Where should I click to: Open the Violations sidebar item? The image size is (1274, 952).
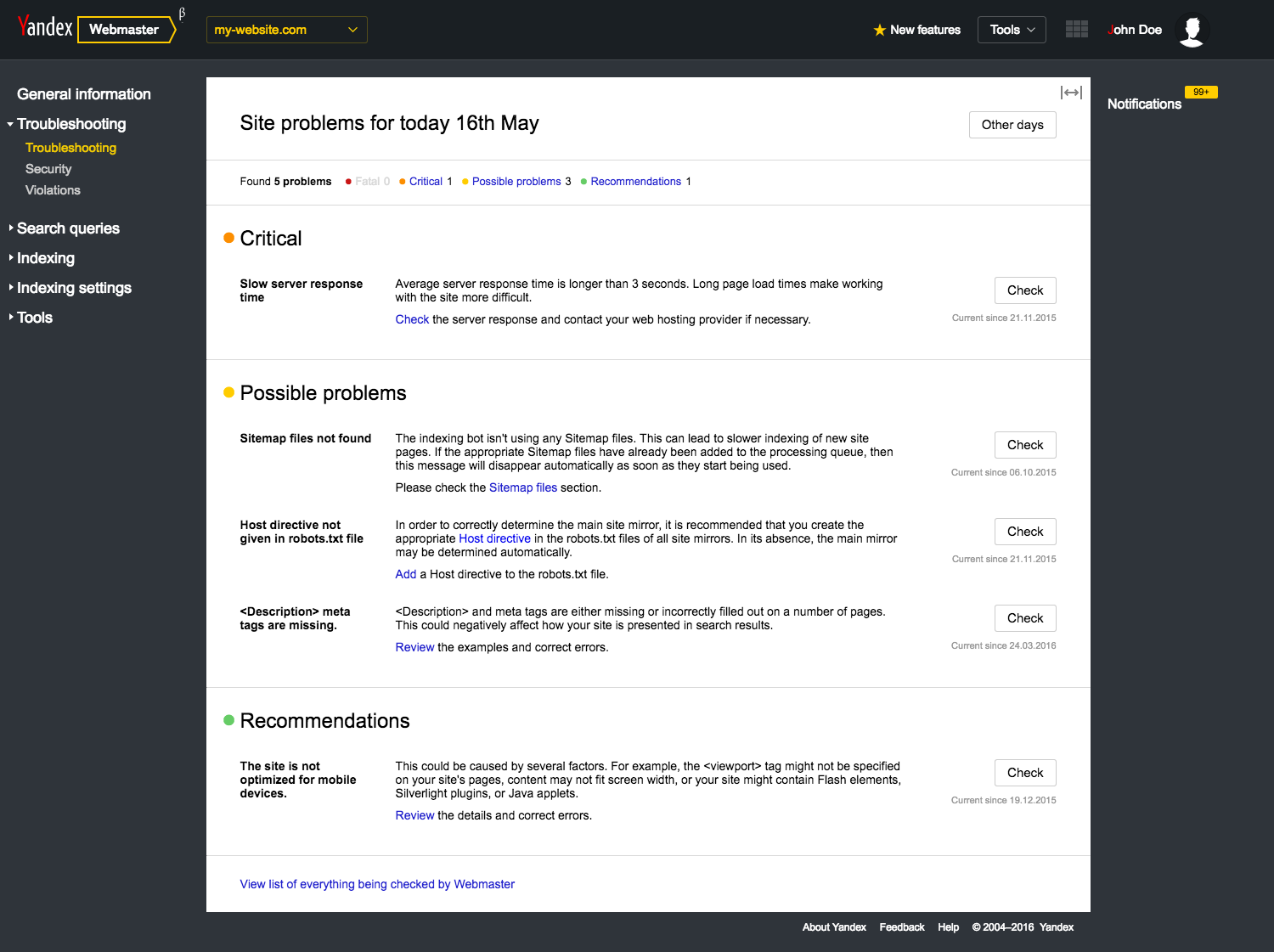pos(53,190)
